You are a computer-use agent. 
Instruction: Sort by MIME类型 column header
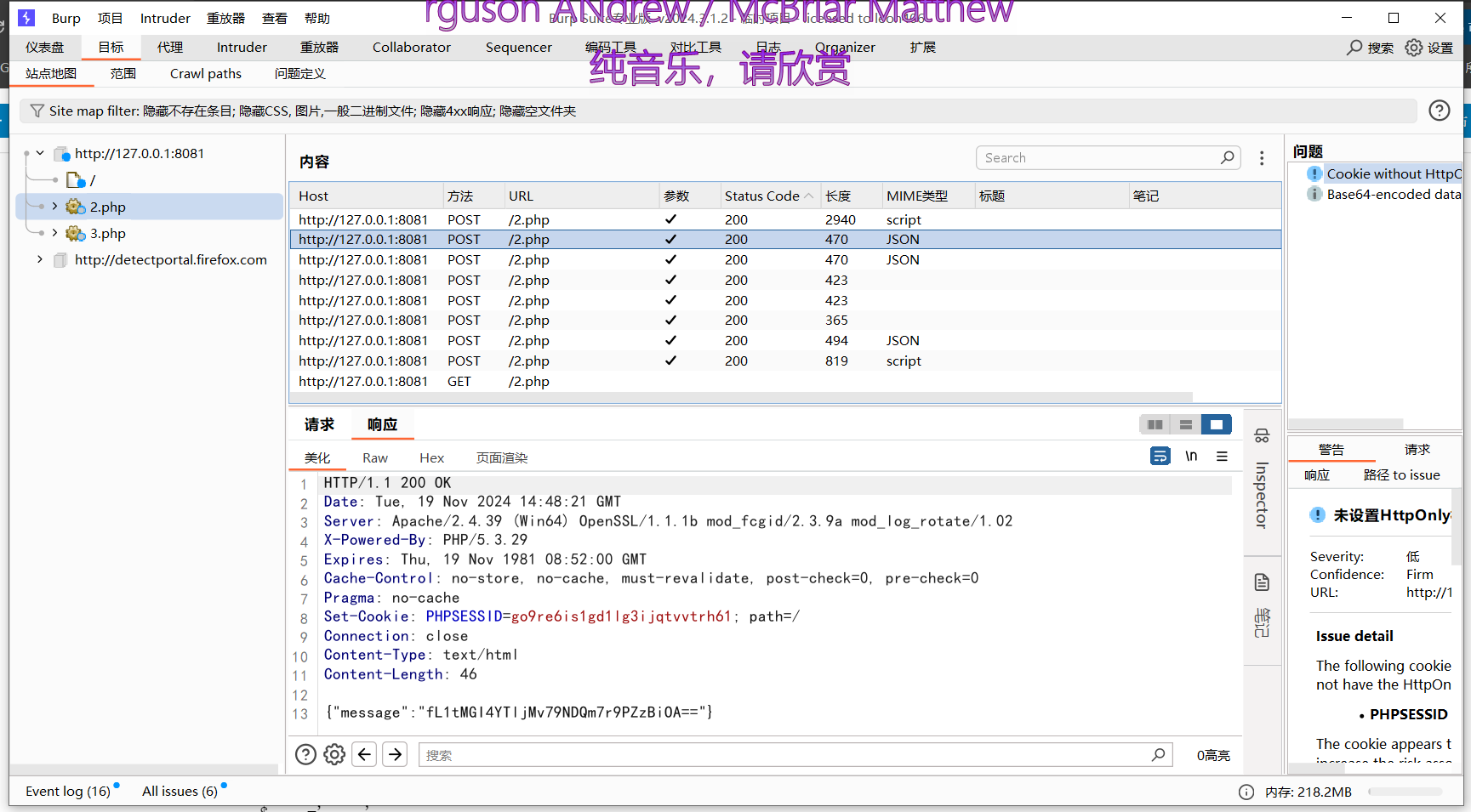click(927, 196)
